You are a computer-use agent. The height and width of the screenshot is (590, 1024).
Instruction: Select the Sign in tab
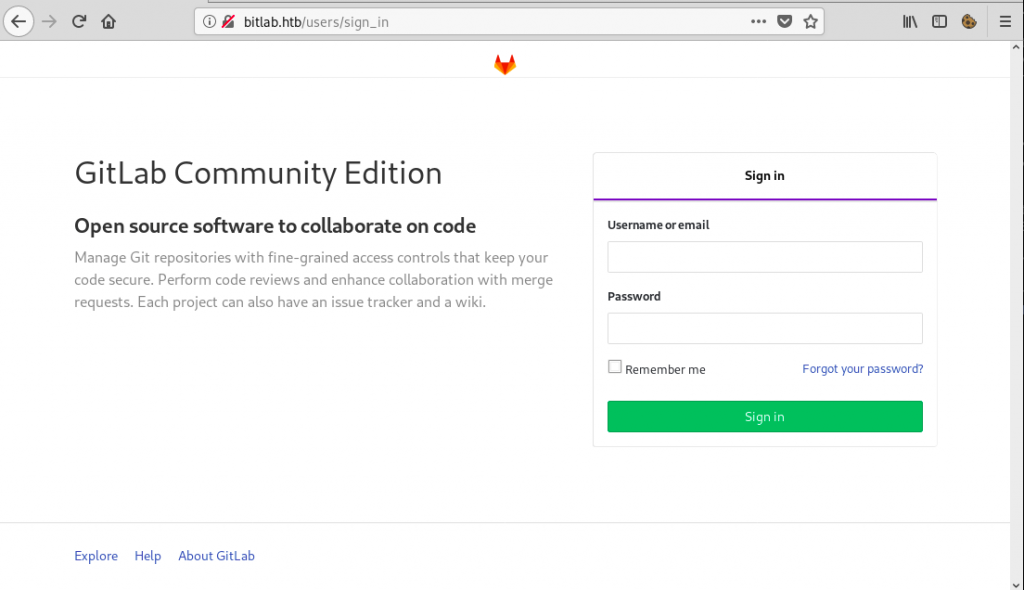tap(765, 176)
